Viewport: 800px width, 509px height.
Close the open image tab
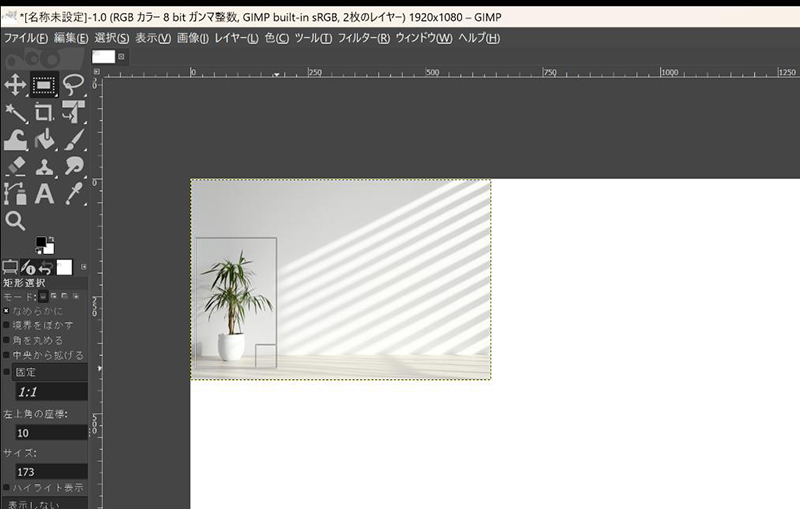click(121, 57)
